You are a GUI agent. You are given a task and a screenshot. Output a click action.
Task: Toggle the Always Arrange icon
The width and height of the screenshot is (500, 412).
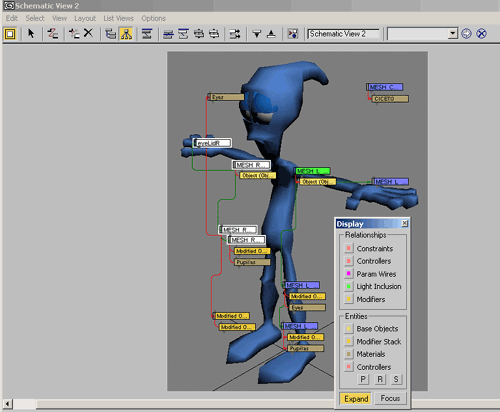[x=147, y=34]
